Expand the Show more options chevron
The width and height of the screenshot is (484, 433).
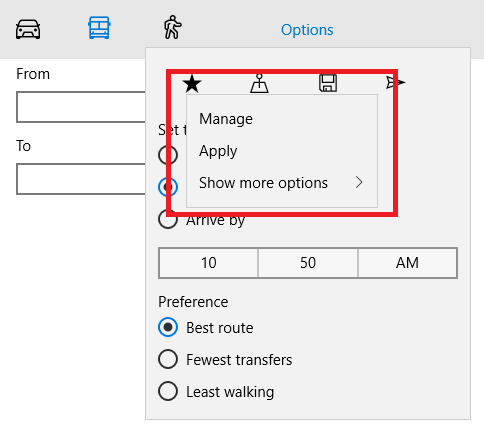click(359, 183)
